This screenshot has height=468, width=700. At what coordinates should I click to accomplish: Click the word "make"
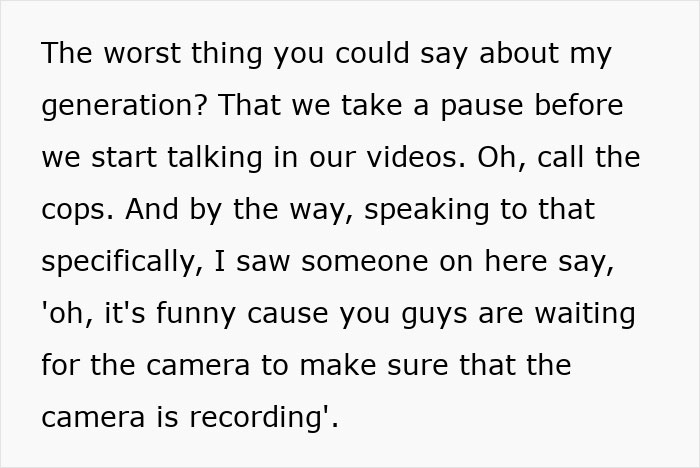(338, 365)
